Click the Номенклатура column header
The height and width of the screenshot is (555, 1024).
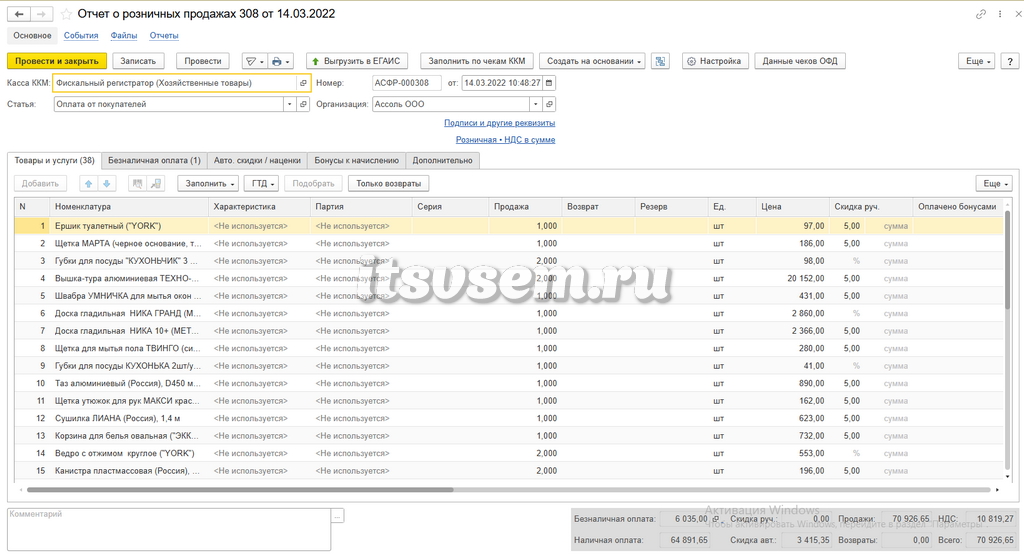(x=129, y=207)
